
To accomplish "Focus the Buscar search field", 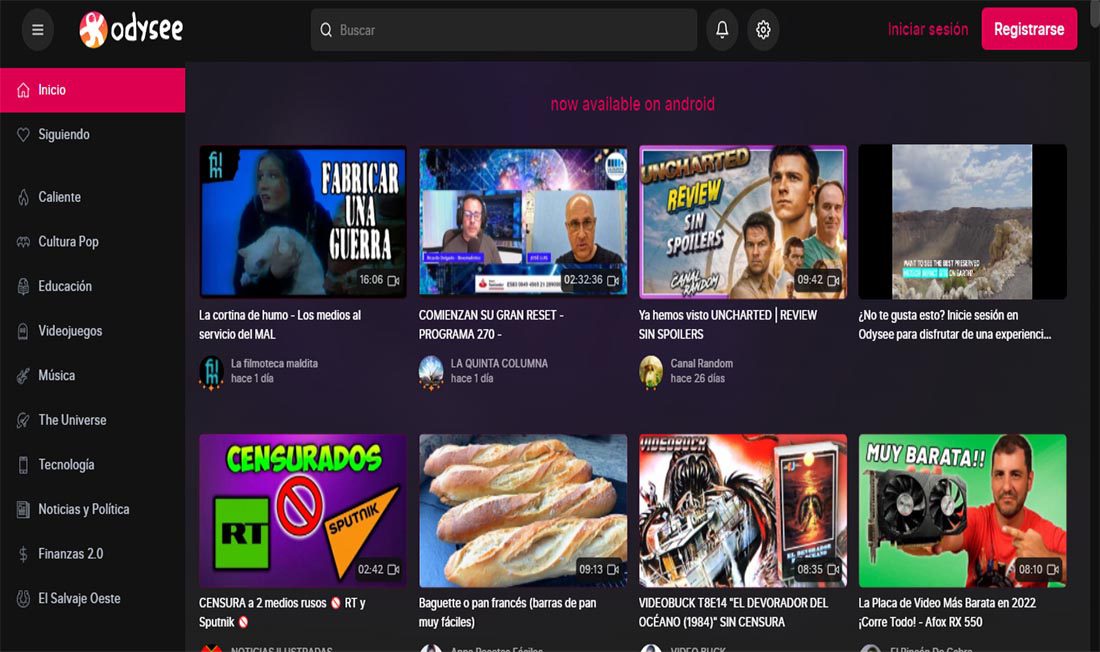I will coord(504,30).
